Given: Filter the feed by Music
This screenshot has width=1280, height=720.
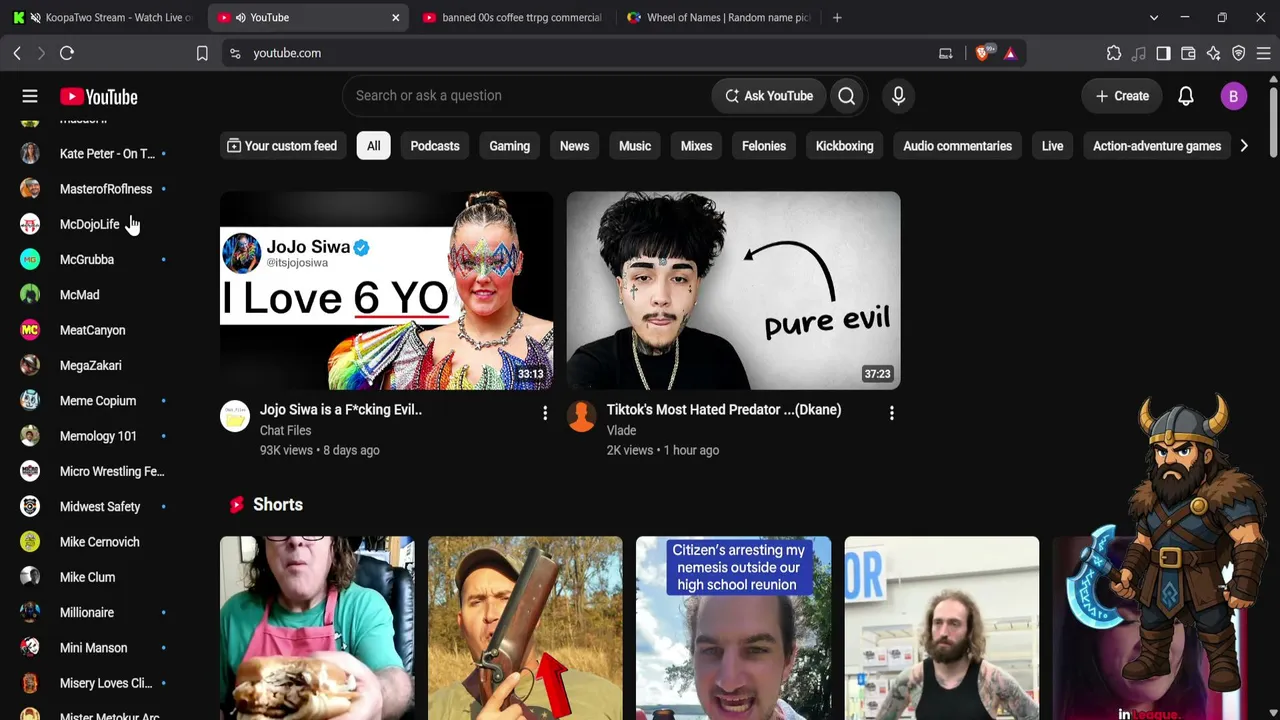Looking at the screenshot, I should (x=635, y=146).
